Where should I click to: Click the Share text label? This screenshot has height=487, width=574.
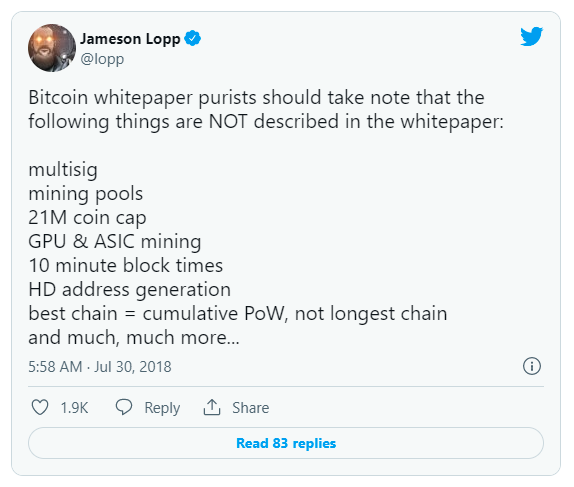[251, 408]
